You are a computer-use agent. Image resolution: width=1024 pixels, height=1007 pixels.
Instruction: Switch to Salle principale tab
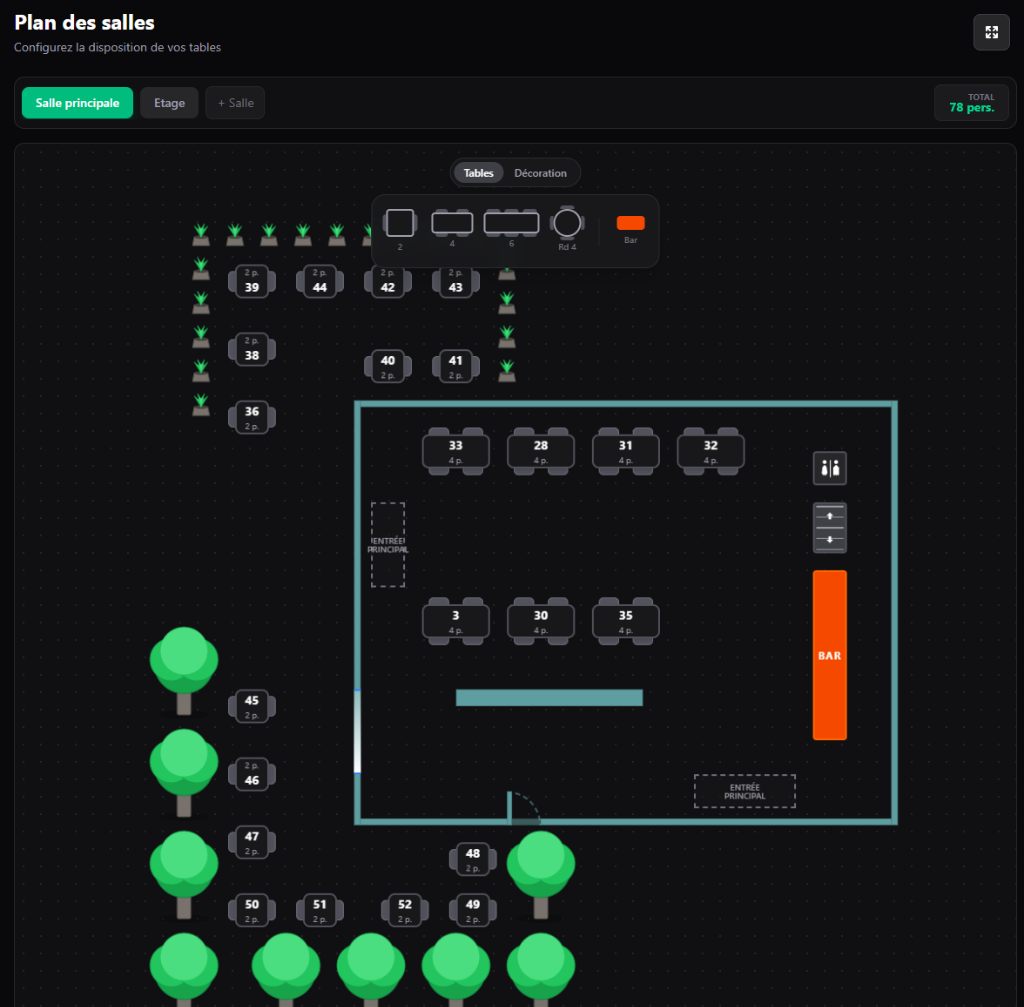point(77,103)
